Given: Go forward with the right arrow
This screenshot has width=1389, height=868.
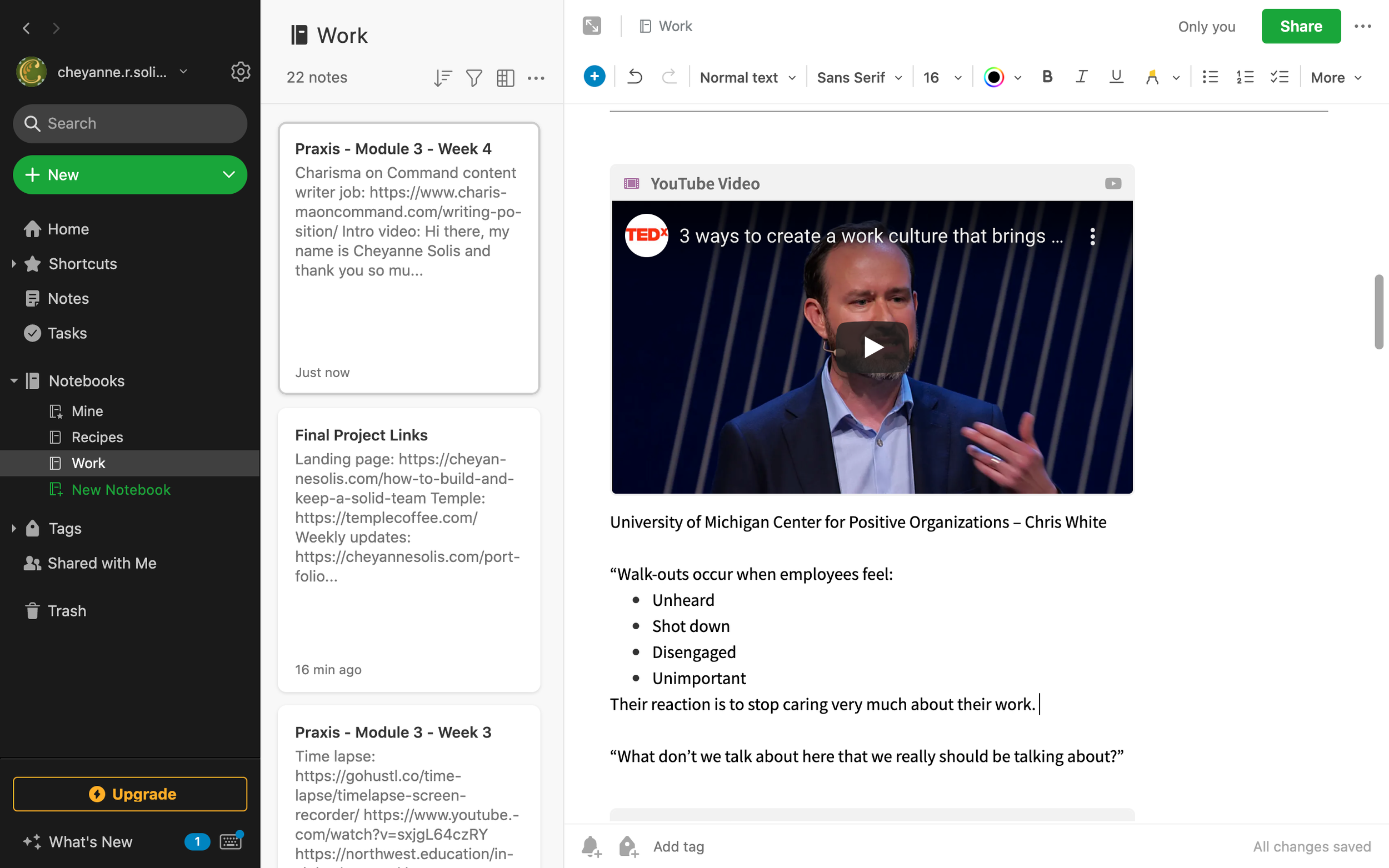Looking at the screenshot, I should 56,28.
